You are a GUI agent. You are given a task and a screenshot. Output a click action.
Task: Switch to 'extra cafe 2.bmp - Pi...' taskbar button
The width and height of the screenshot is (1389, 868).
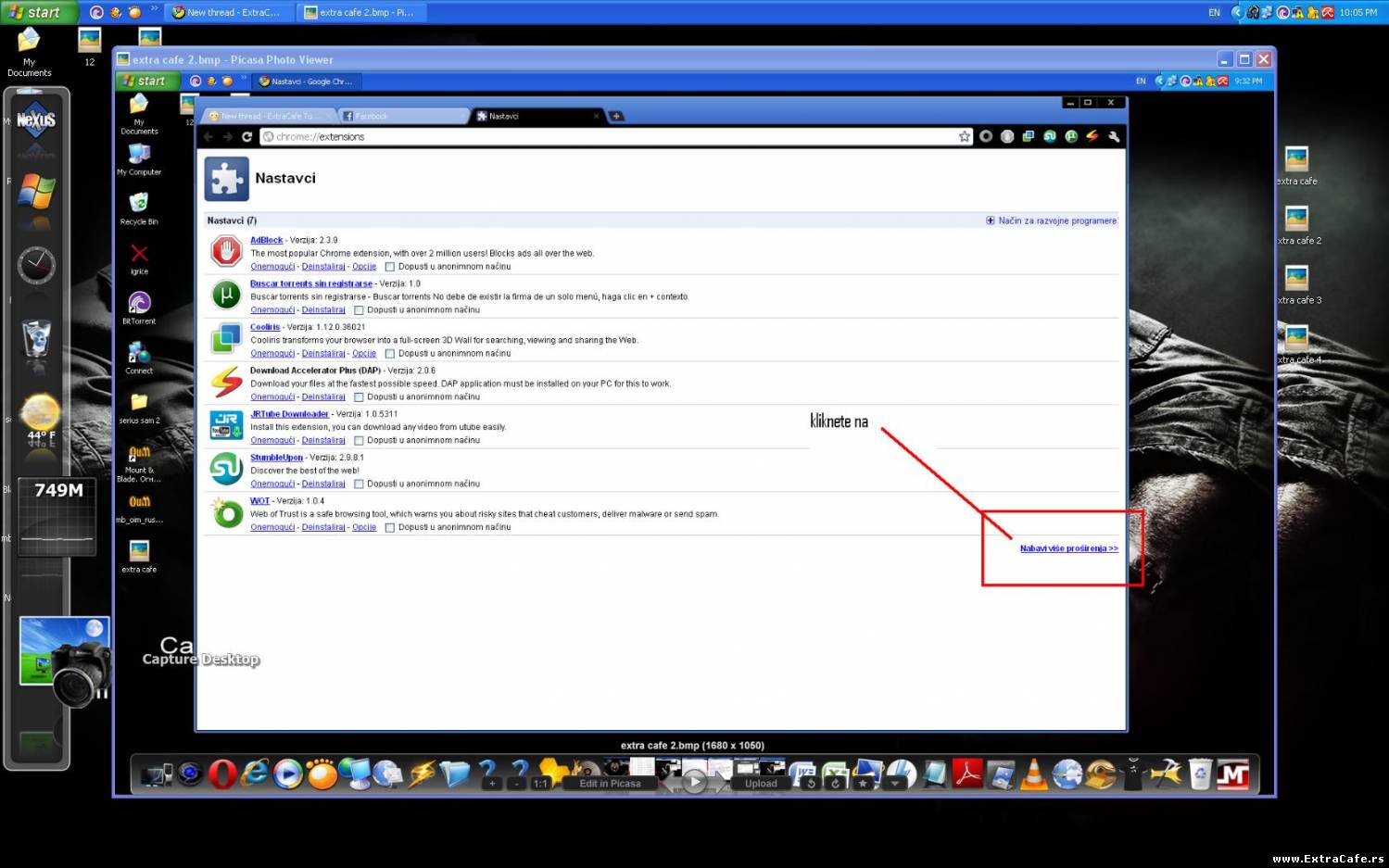[360, 12]
